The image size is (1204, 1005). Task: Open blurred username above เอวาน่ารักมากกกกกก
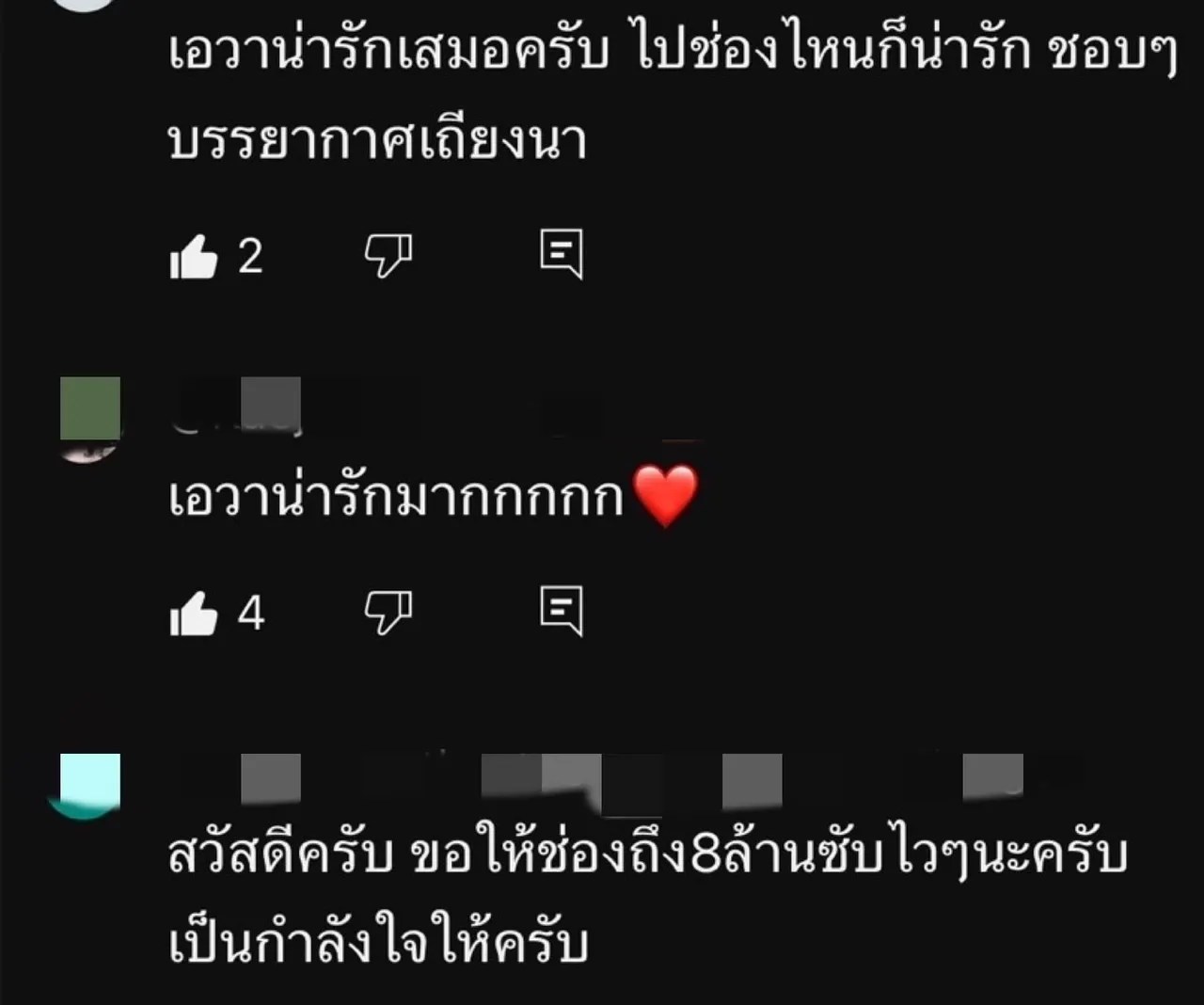pos(240,407)
